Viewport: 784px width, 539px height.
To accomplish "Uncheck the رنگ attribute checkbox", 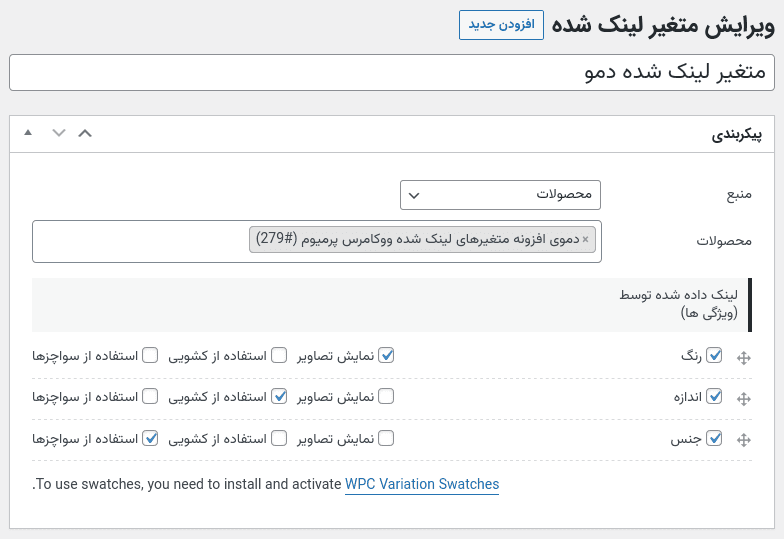I will coord(714,356).
